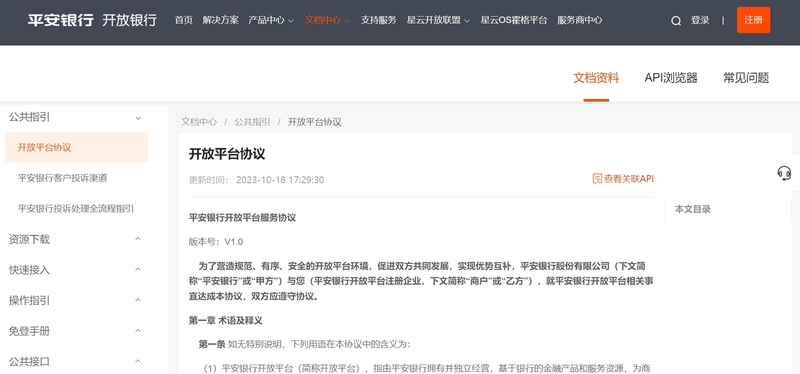Open 解决方案 in the top navigation
The width and height of the screenshot is (800, 374).
tap(220, 20)
